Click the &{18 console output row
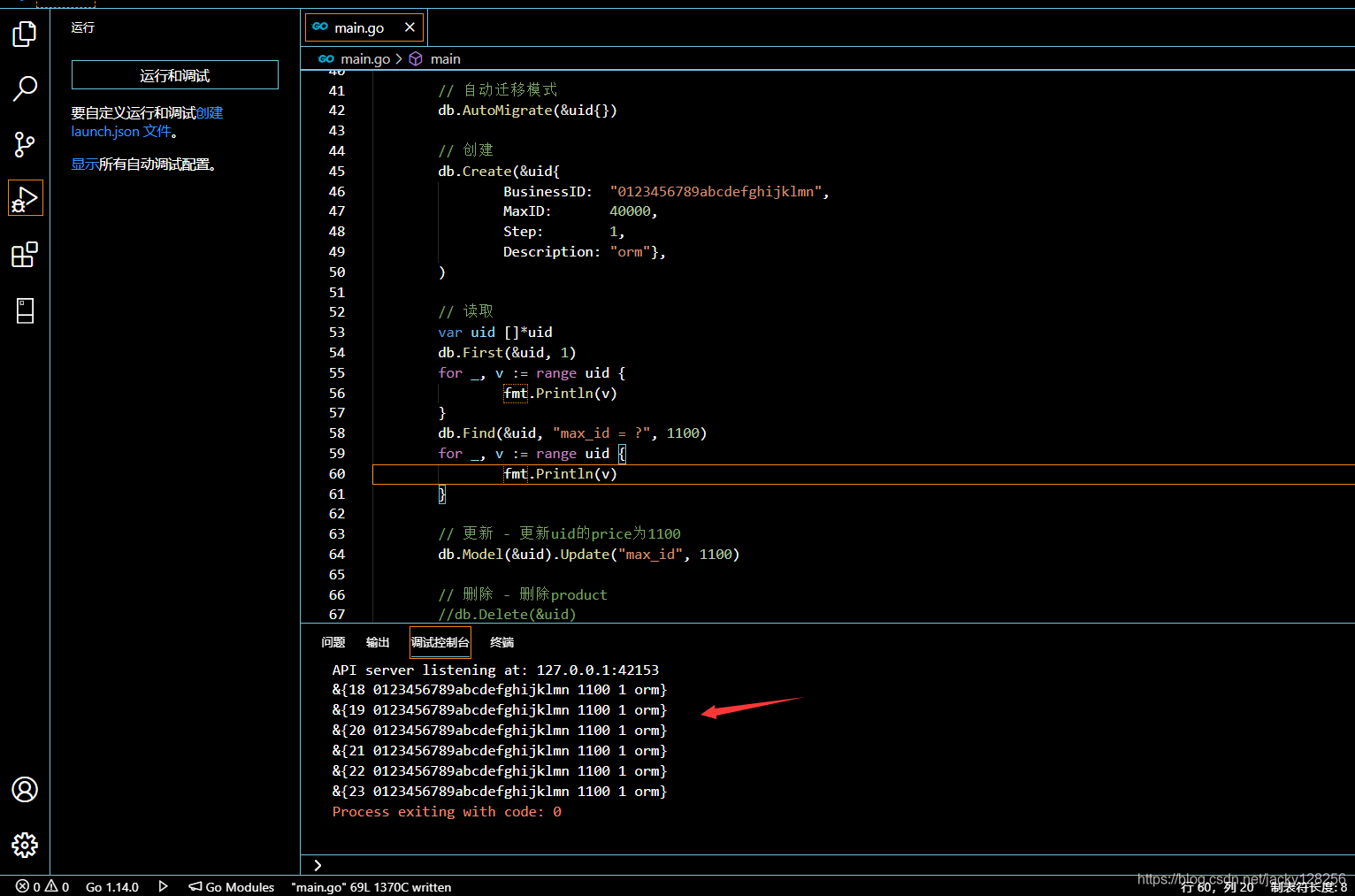1355x896 pixels. pyautogui.click(x=500, y=689)
